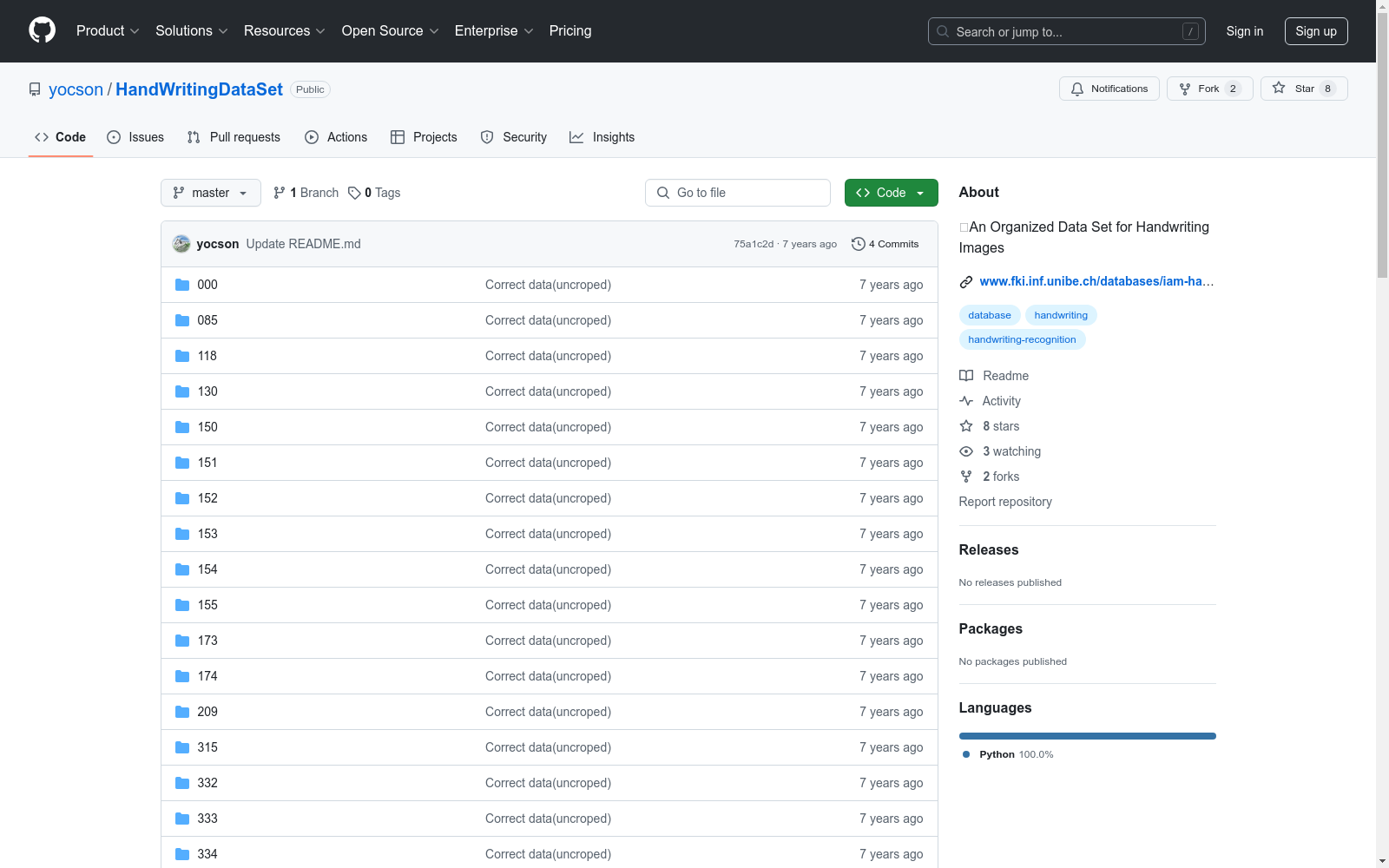Viewport: 1389px width, 868px height.
Task: Click the folder icon for 085
Action: pyautogui.click(x=182, y=320)
